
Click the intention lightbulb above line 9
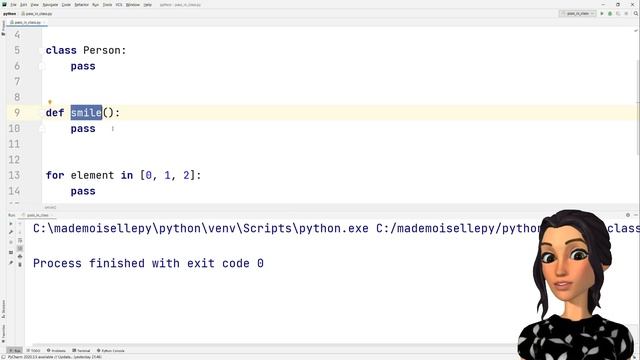50,102
